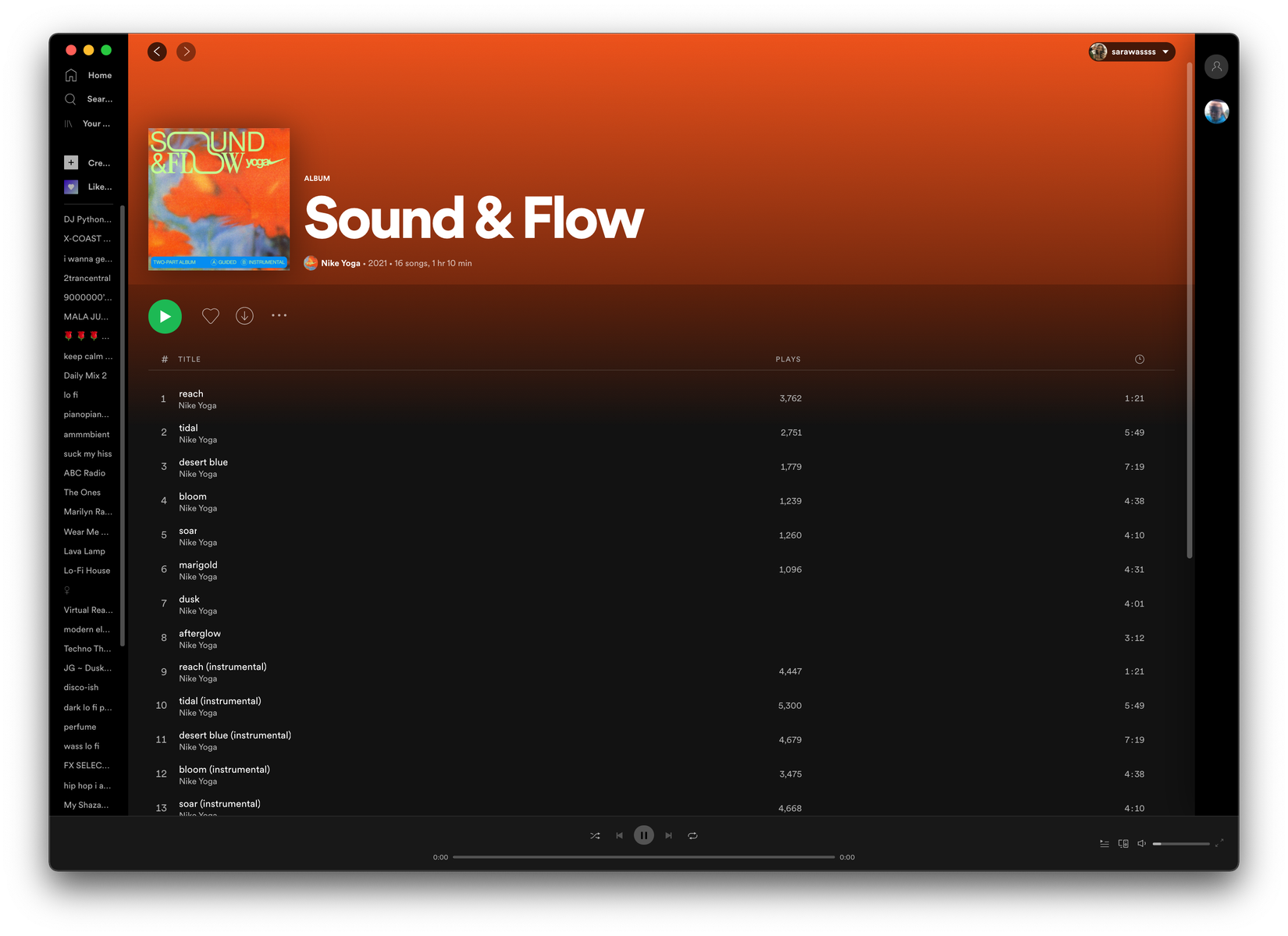Select track 1 reach
The image size is (1288, 936).
click(x=661, y=399)
